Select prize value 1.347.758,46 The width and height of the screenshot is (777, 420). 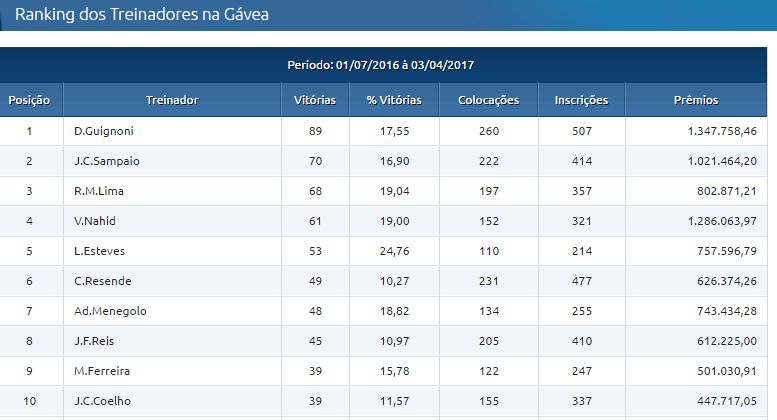[722, 131]
